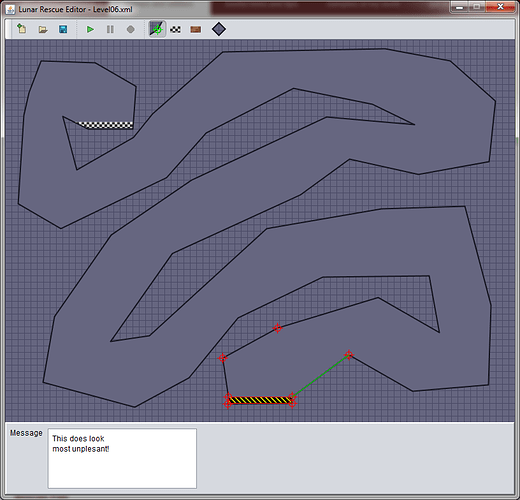Viewport: 520px width, 500px height.
Task: Select the diamond-shaped object tool
Action: [x=219, y=29]
